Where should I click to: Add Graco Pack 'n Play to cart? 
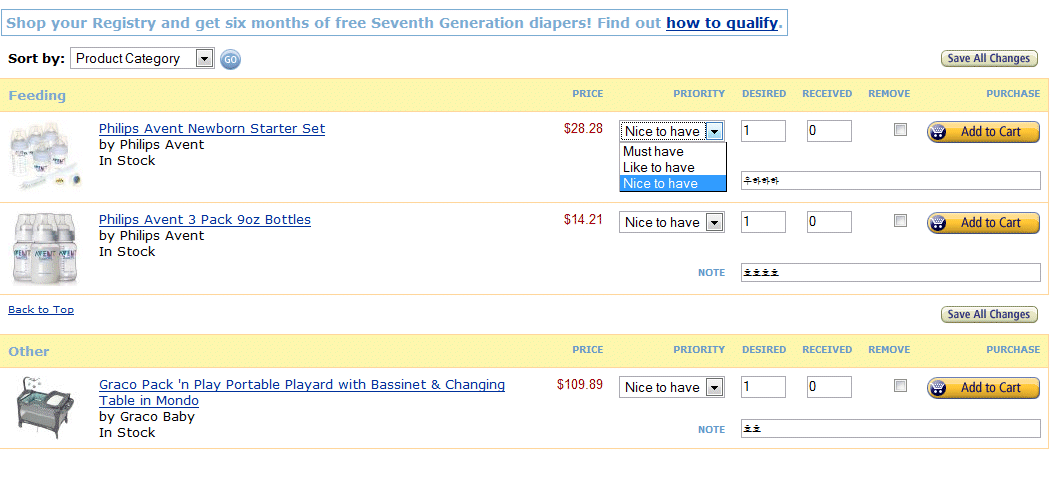pos(984,388)
